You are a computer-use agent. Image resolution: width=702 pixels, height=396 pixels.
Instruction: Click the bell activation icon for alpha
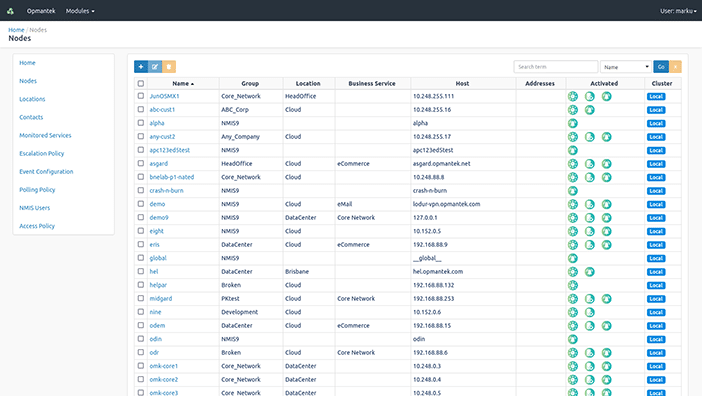point(573,123)
